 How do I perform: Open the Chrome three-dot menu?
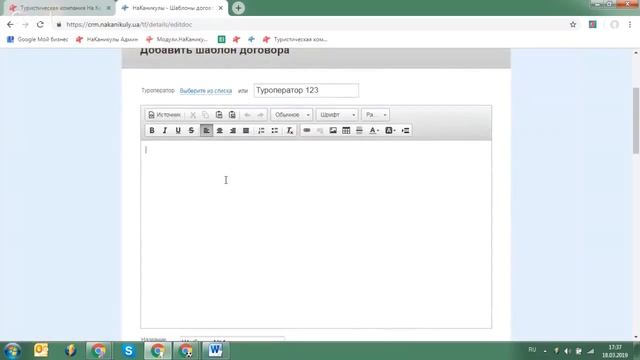point(630,24)
